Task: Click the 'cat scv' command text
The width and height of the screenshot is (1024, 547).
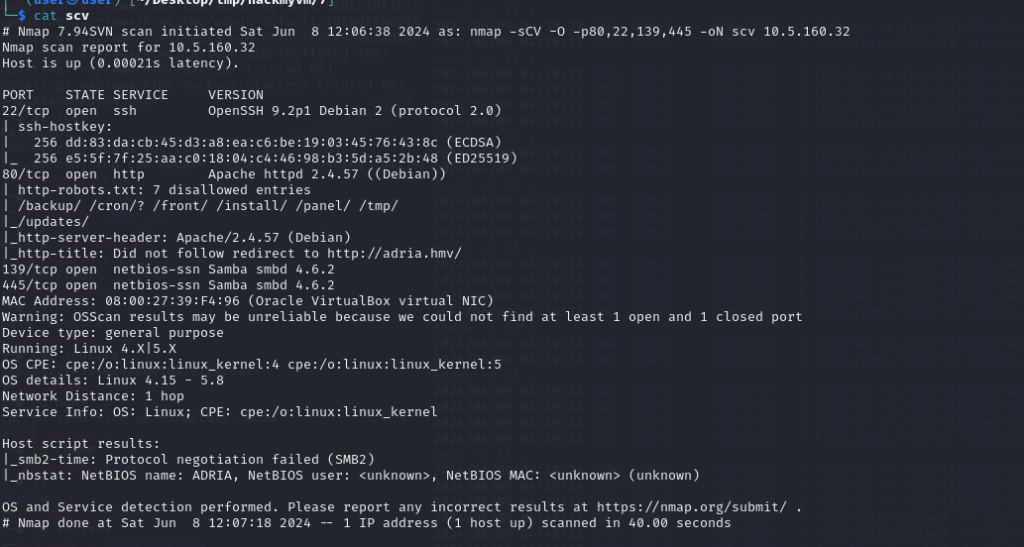Action: point(61,16)
